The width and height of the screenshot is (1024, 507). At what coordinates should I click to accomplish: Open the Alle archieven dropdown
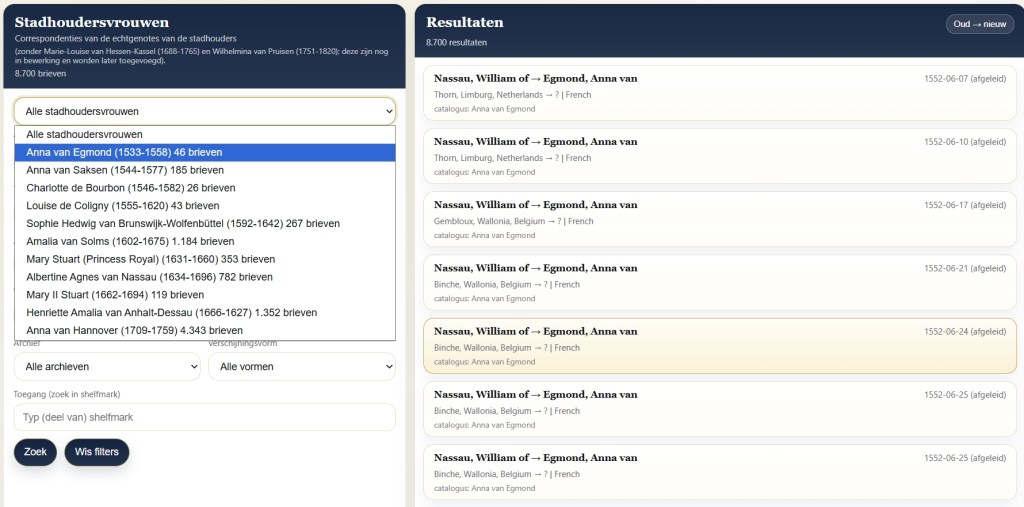(107, 367)
